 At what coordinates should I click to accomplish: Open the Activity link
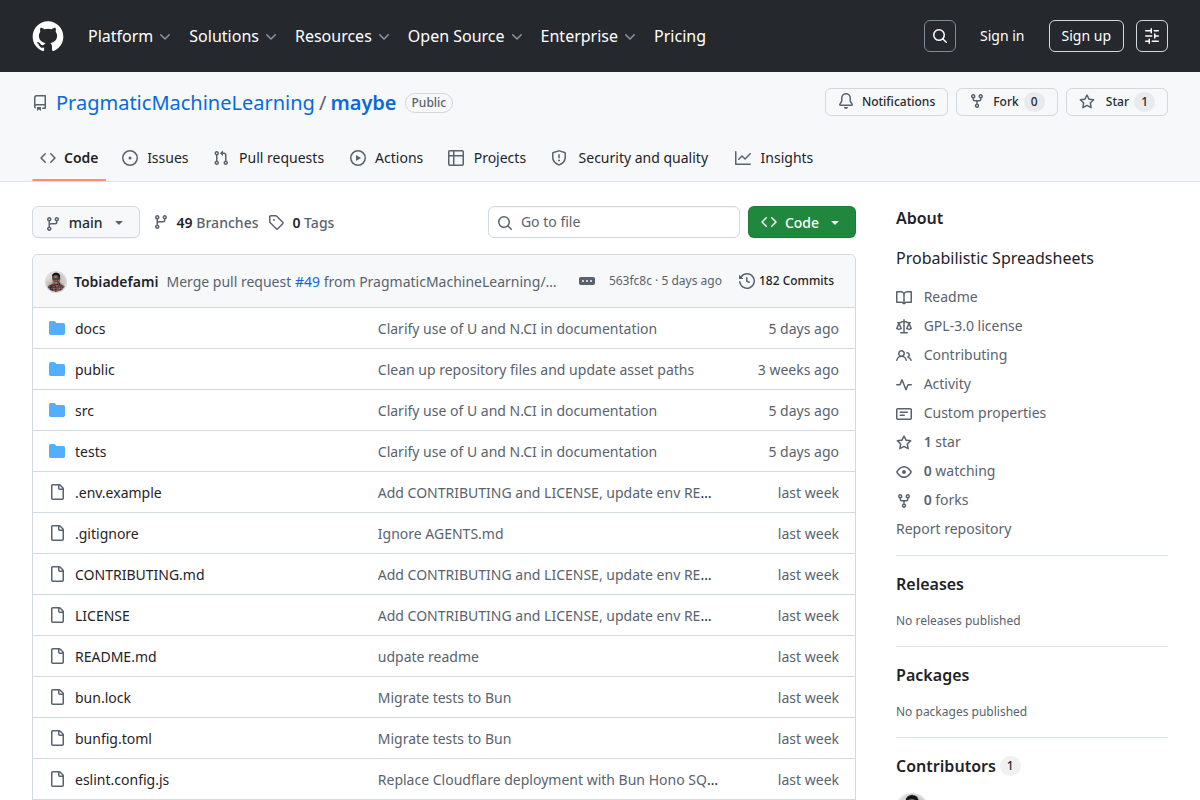[x=934, y=384]
